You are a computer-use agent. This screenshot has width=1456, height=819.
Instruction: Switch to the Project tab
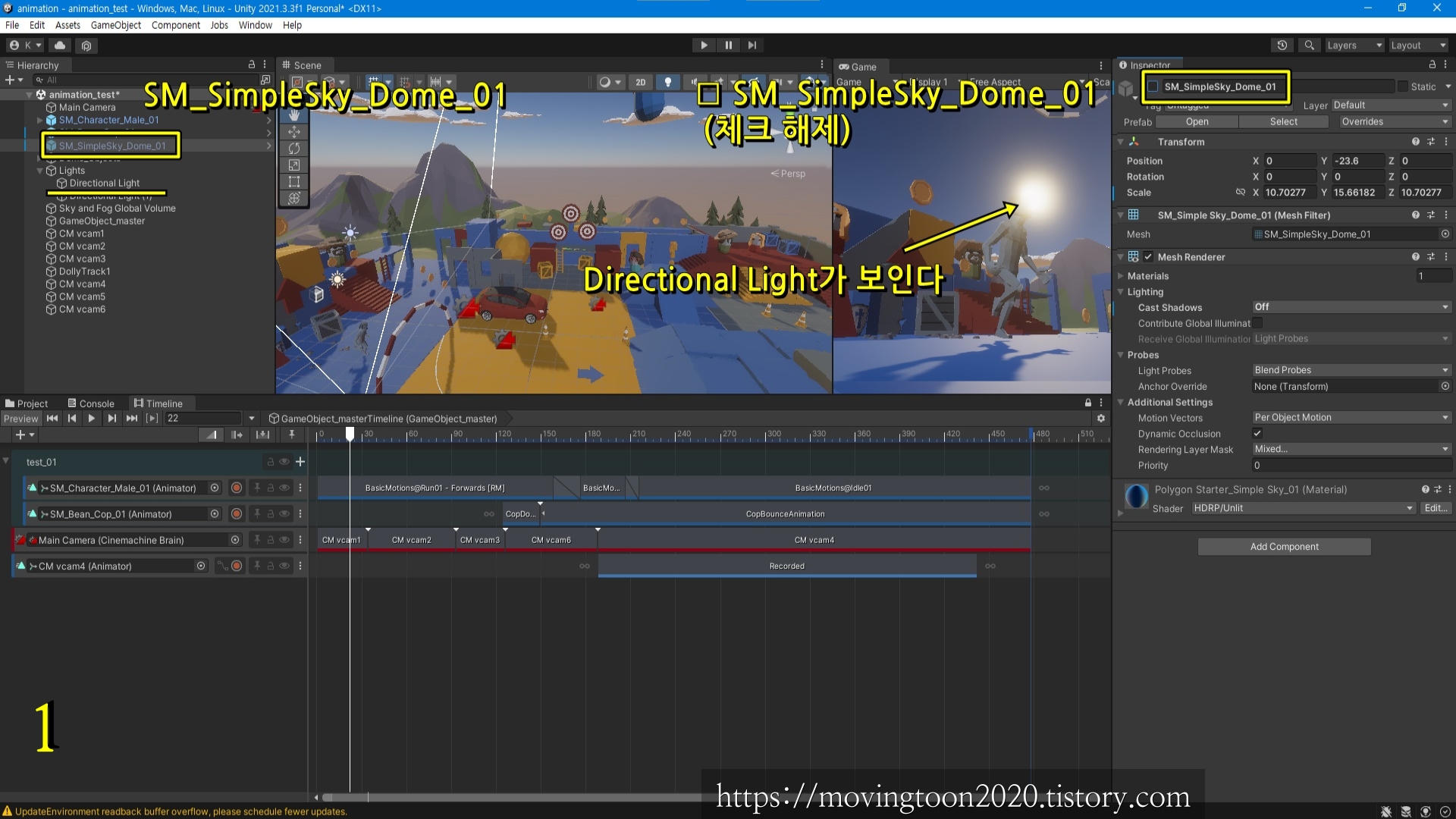pos(27,403)
